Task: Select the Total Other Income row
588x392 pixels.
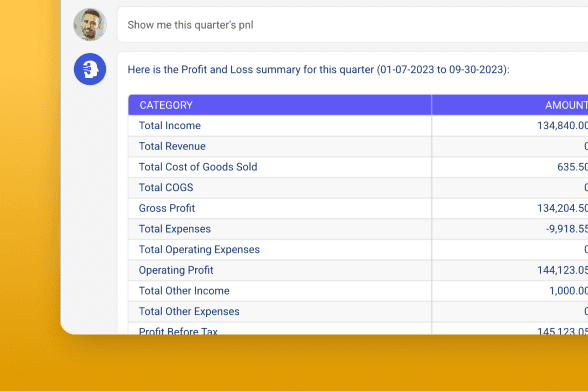Action: [358, 291]
